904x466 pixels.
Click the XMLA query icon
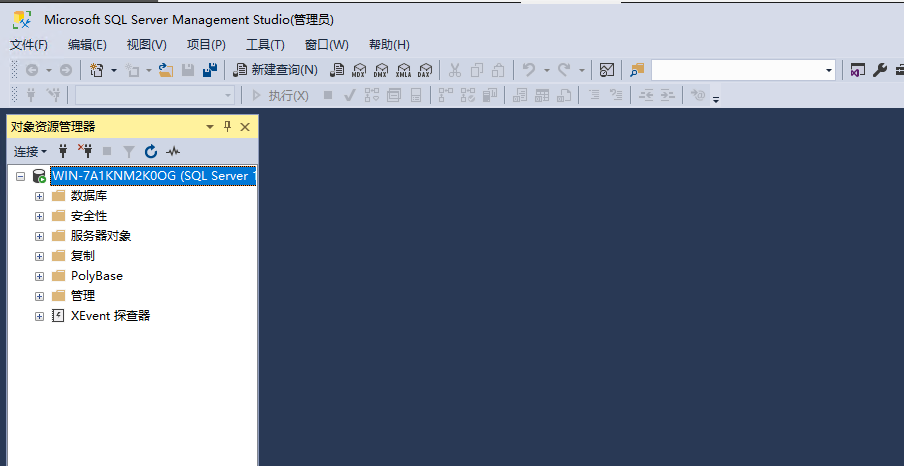[x=404, y=70]
